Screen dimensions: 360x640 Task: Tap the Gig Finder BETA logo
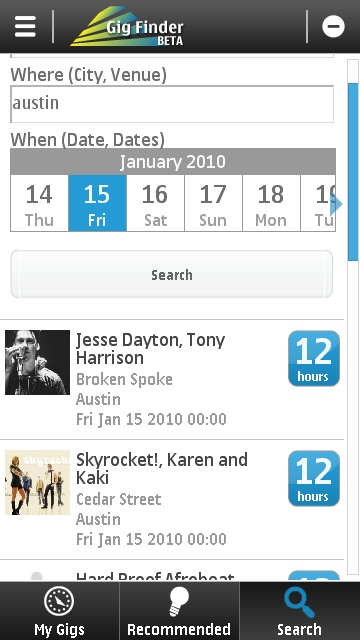pos(128,27)
